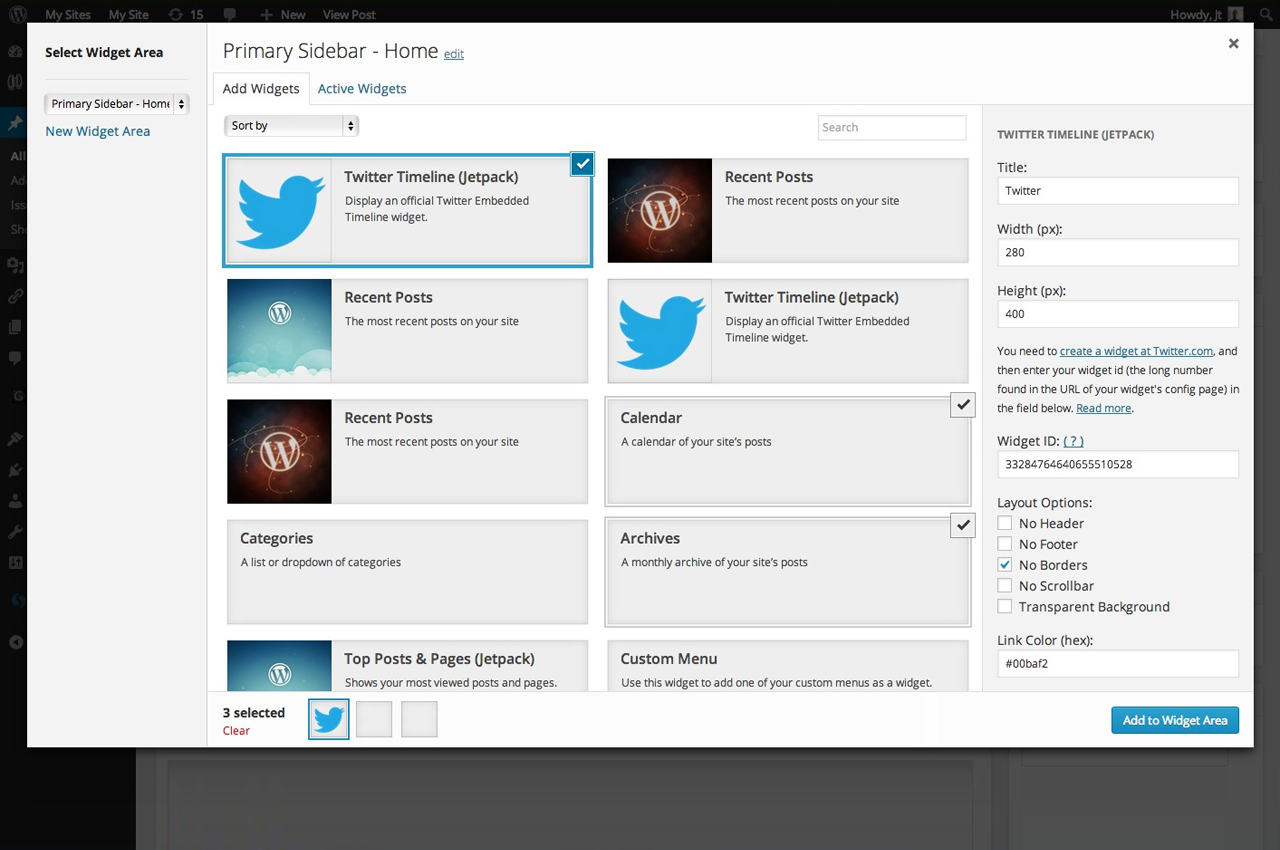This screenshot has width=1280, height=850.
Task: Open the Sort by dropdown
Action: [x=291, y=126]
